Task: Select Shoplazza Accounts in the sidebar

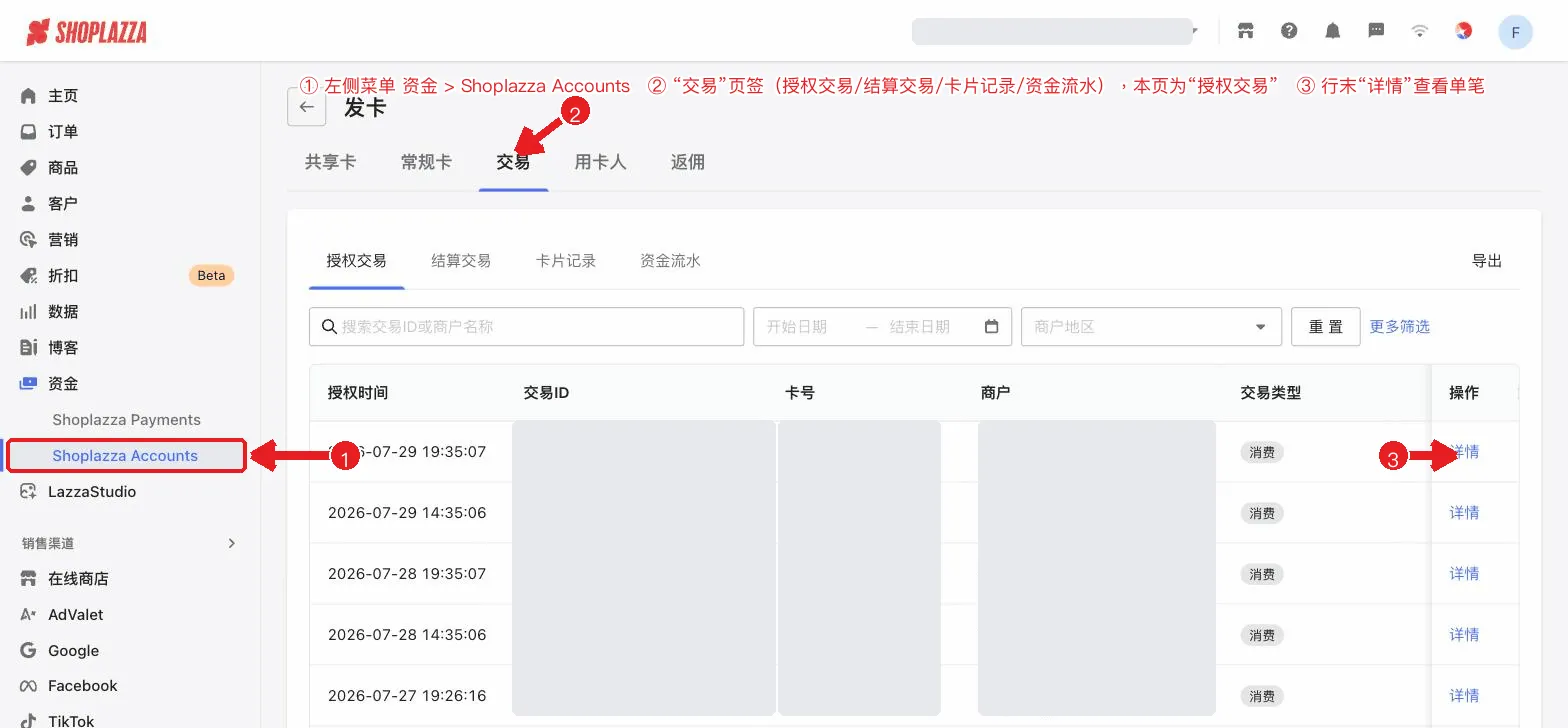Action: 126,456
